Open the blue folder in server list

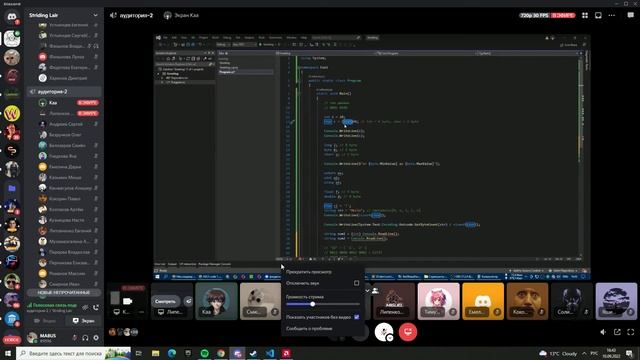[12, 188]
